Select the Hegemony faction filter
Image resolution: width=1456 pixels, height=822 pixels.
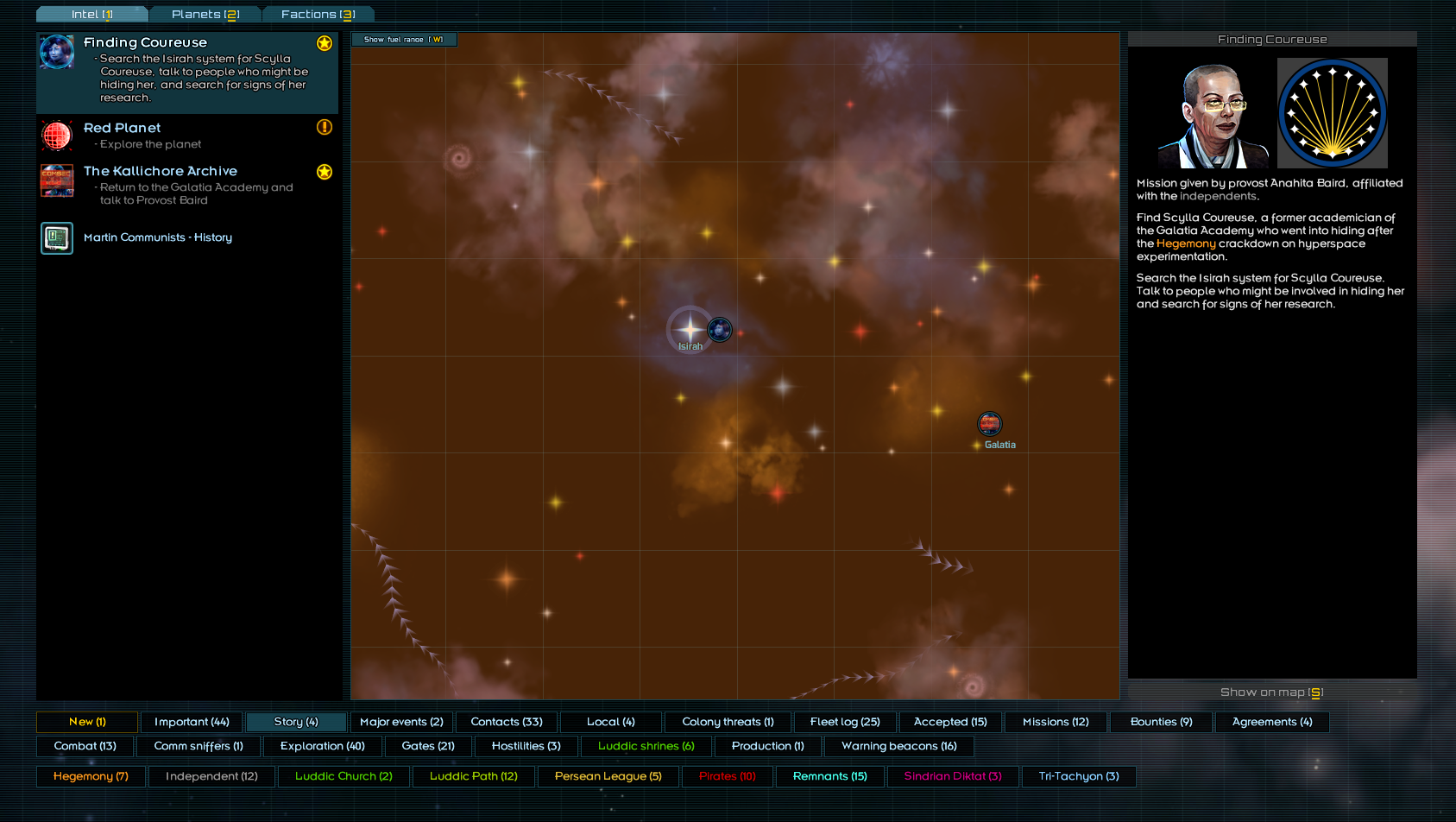[x=91, y=776]
